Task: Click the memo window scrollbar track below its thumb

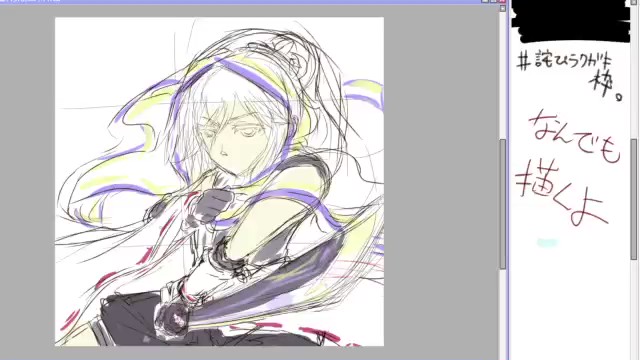Action: [x=633, y=309]
